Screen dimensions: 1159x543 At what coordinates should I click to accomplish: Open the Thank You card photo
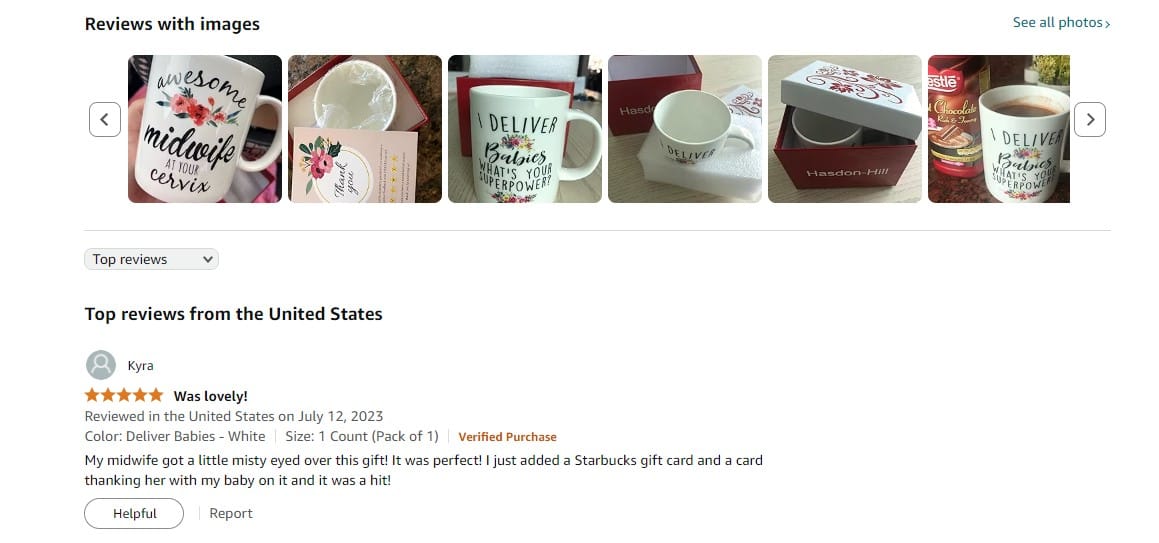pos(365,129)
